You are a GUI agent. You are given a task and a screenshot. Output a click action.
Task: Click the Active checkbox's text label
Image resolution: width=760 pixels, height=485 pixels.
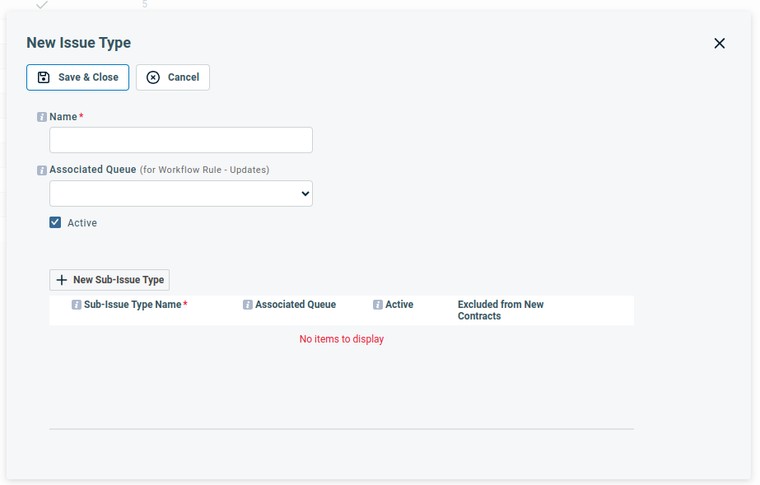82,223
